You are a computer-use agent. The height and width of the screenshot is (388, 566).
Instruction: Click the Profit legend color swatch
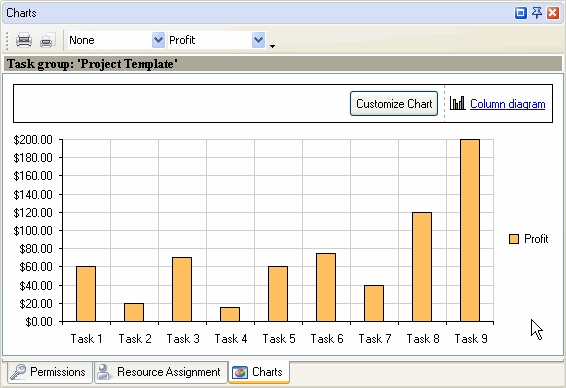click(x=514, y=239)
